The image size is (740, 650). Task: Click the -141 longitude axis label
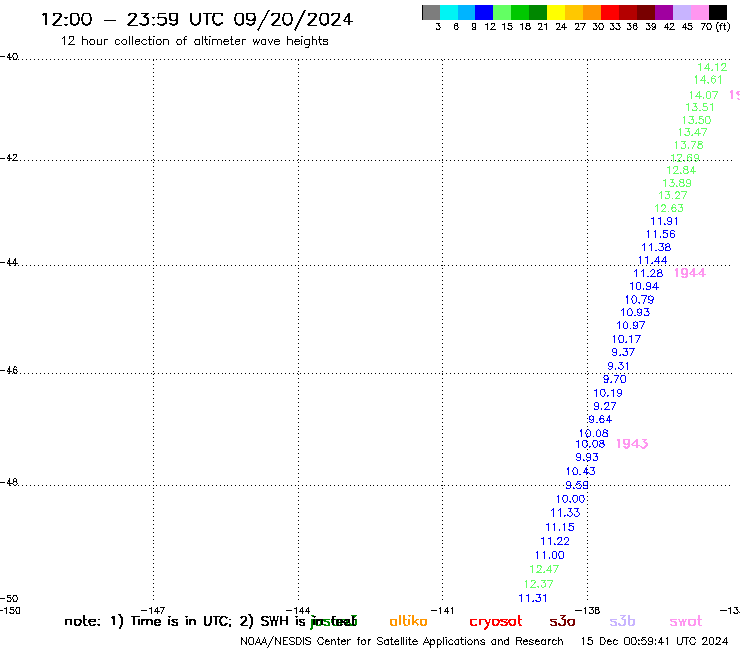[x=442, y=610]
